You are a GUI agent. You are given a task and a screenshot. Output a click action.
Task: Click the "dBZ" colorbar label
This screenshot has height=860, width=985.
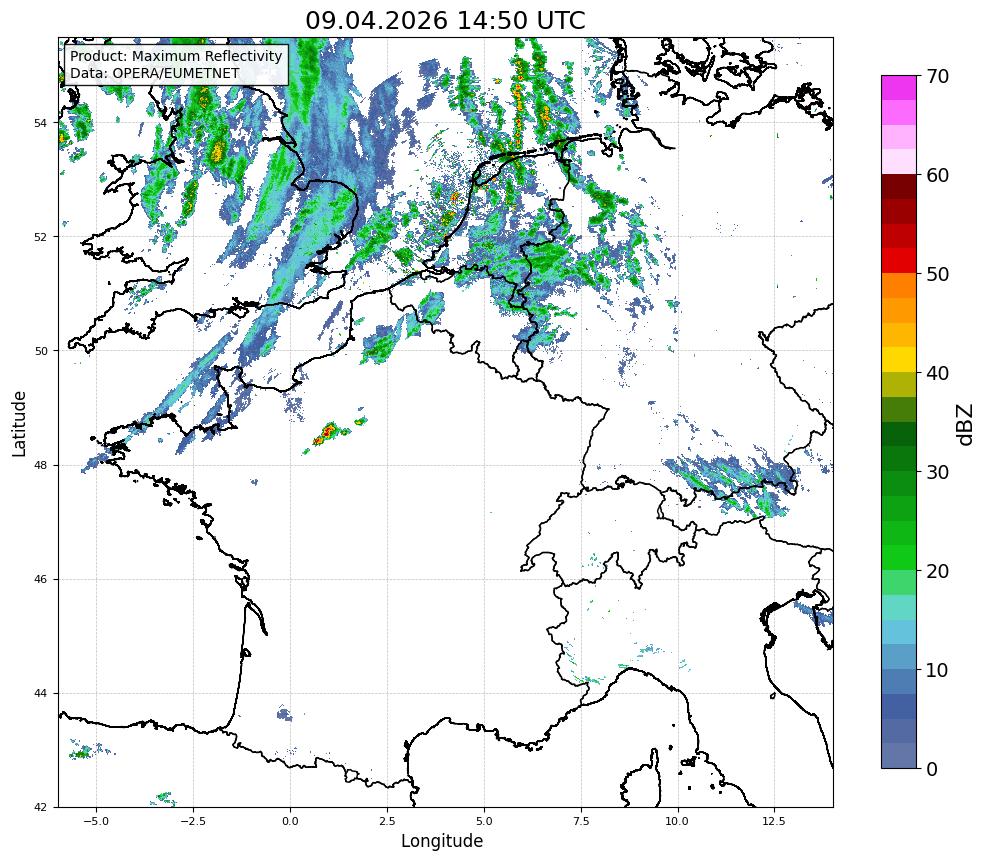(966, 425)
